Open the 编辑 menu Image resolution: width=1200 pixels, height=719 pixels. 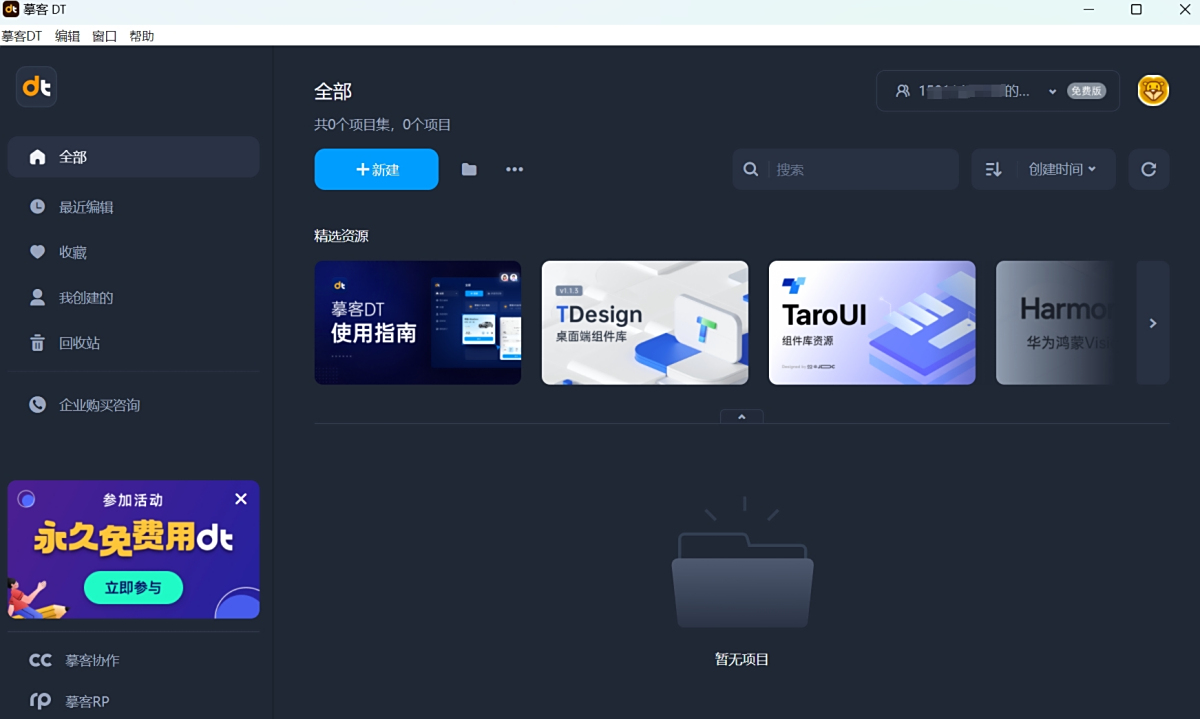coord(67,36)
